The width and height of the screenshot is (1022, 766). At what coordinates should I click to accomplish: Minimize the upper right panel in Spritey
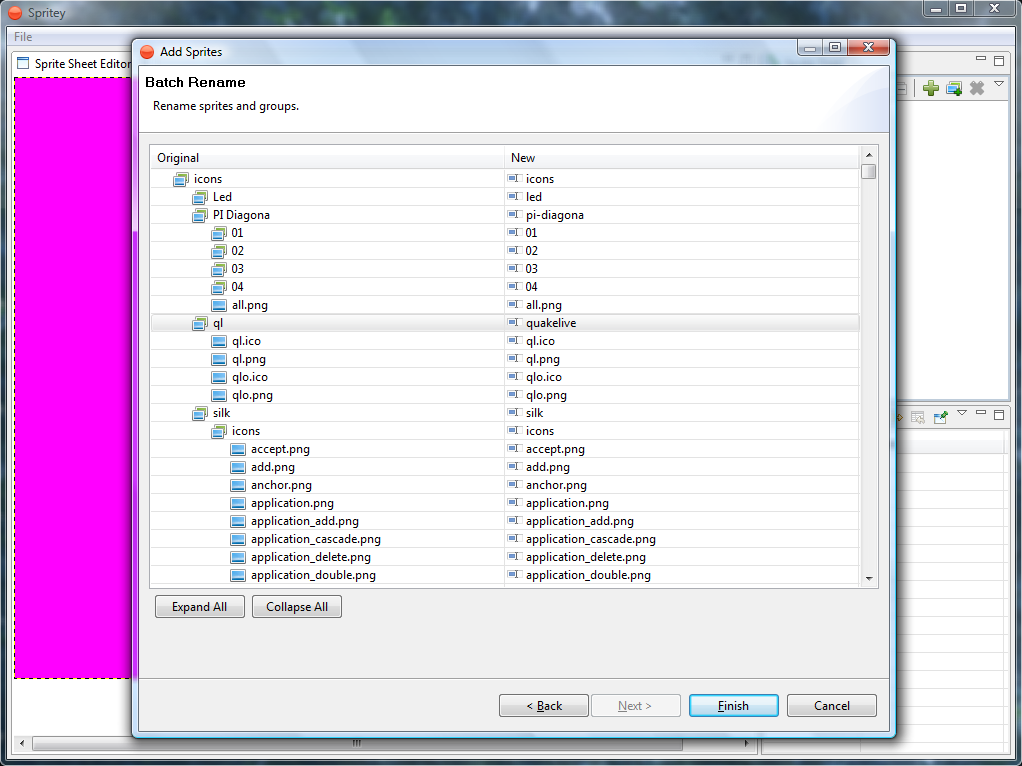click(980, 59)
